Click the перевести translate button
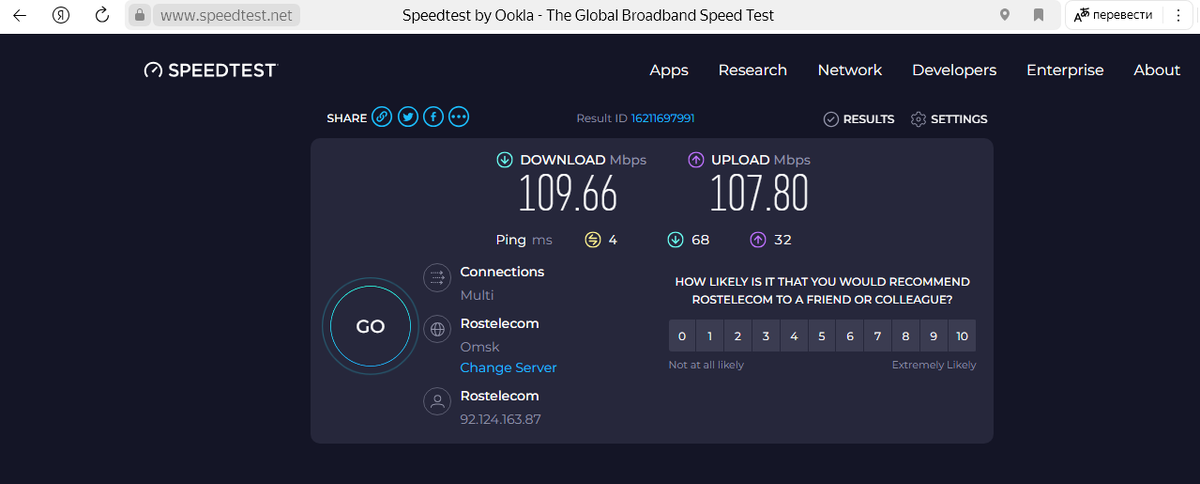This screenshot has width=1200, height=484. tap(1113, 15)
